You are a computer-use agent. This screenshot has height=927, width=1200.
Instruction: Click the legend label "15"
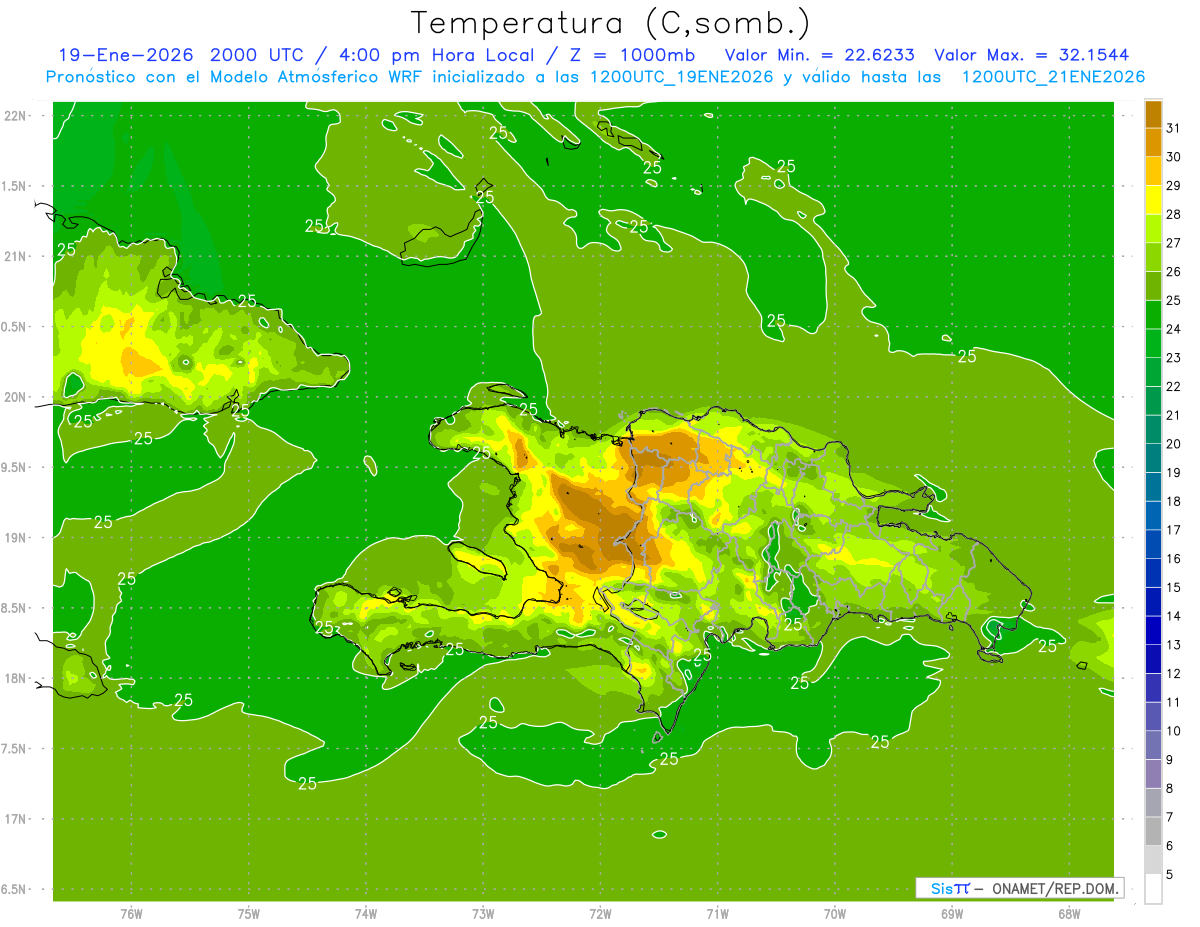click(1174, 587)
